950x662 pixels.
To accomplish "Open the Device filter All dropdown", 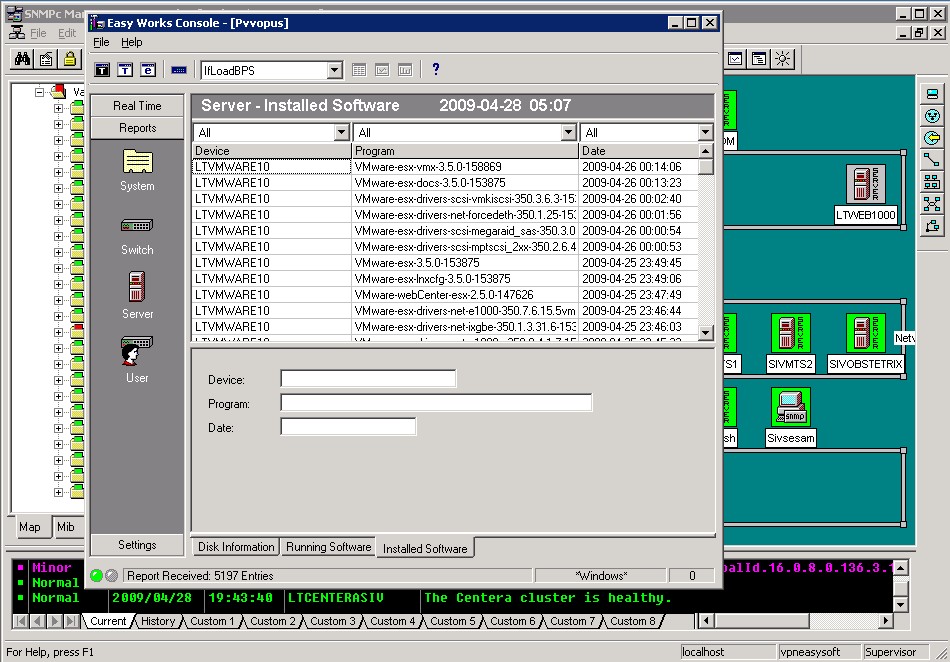I will 342,132.
